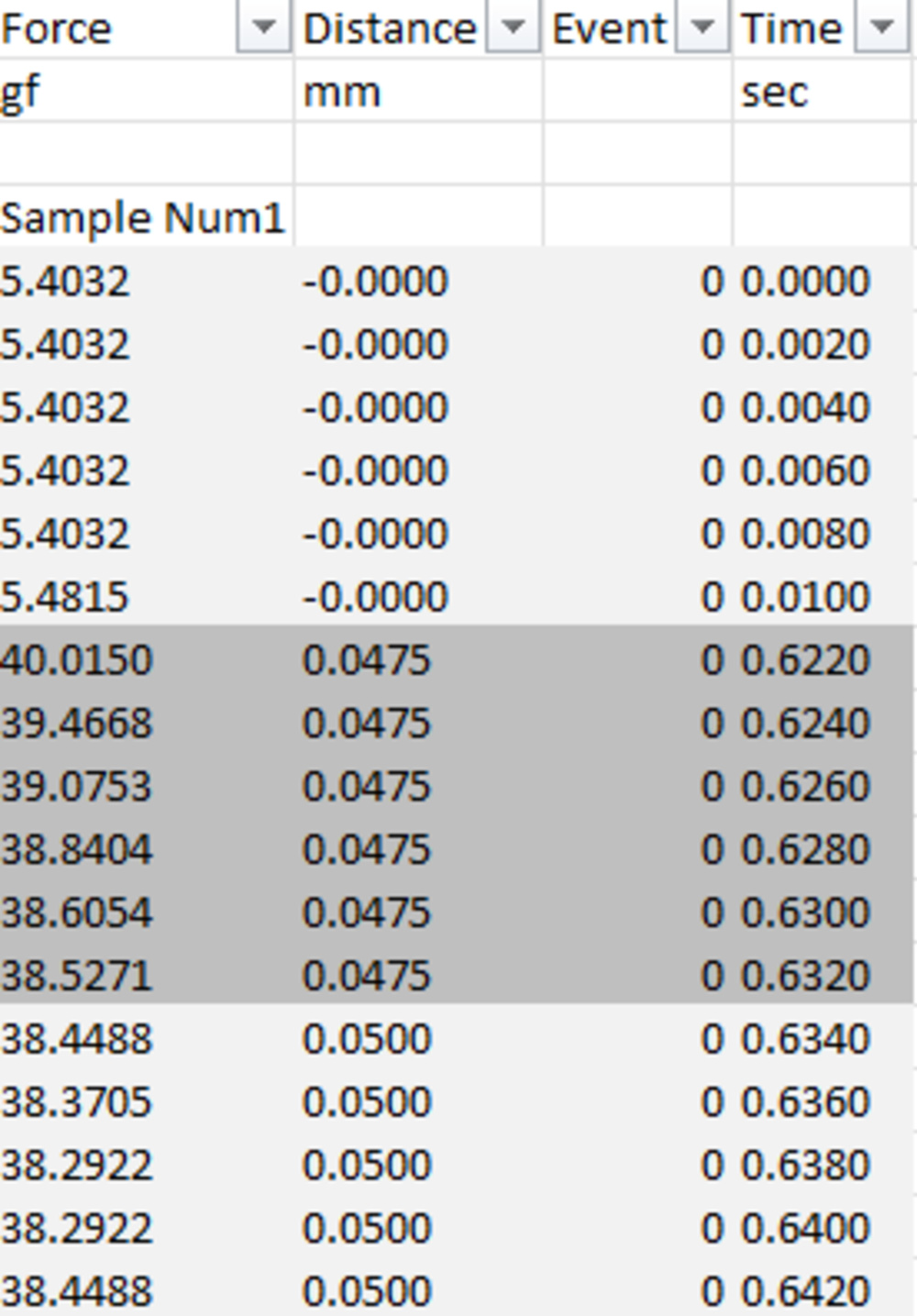Image resolution: width=917 pixels, height=1316 pixels.
Task: Select the Distance header cell text
Action: [x=390, y=28]
